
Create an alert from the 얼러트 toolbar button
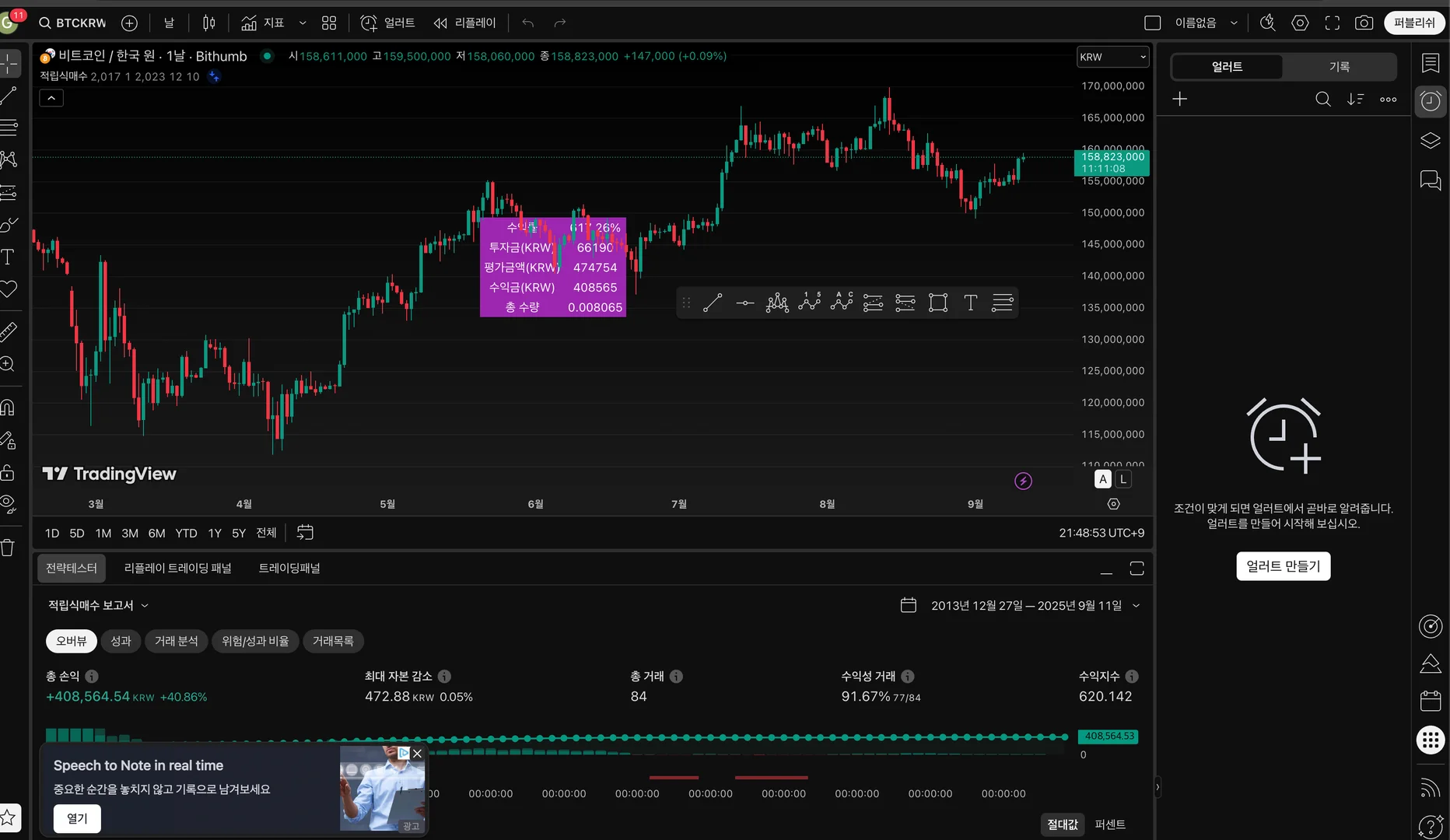pyautogui.click(x=387, y=23)
